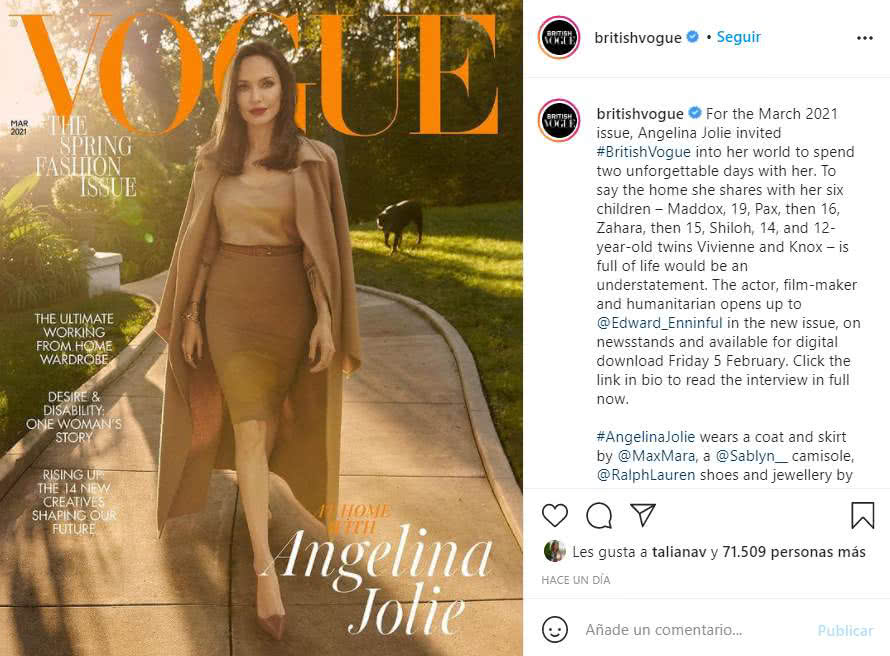
Task: Open the #BritishVogue hashtag link
Action: pos(643,152)
